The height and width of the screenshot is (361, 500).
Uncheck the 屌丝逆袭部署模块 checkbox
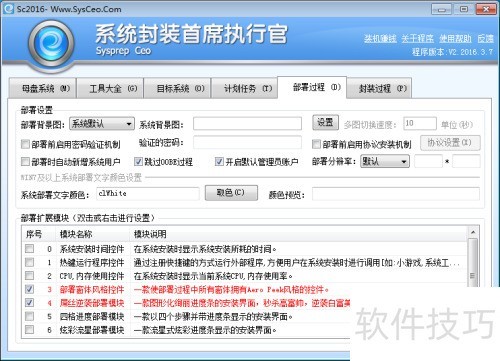29,303
